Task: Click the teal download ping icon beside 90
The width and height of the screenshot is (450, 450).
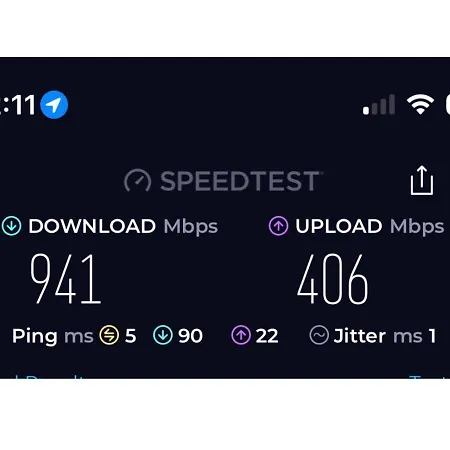Action: click(163, 335)
